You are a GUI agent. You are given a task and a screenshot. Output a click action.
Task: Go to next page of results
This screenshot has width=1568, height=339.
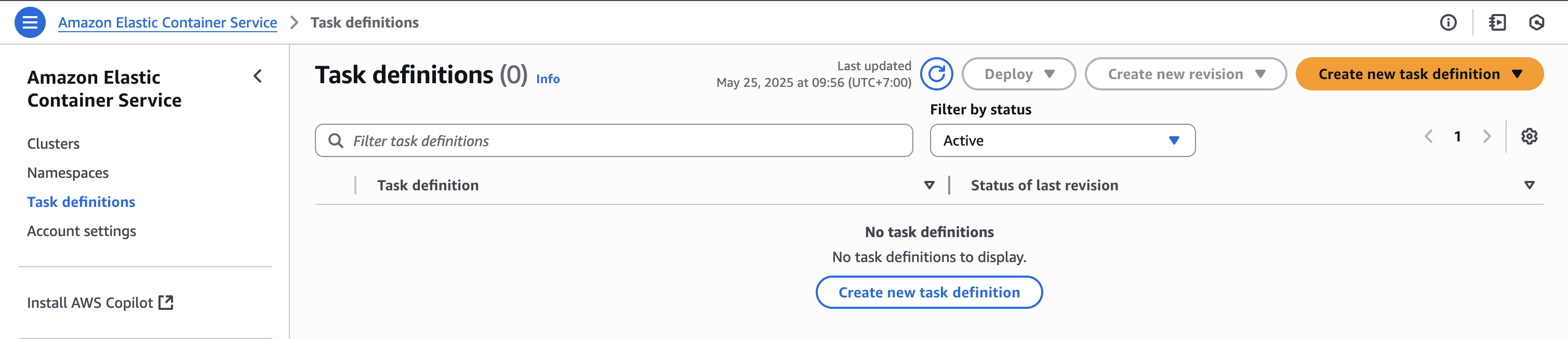[x=1487, y=136]
